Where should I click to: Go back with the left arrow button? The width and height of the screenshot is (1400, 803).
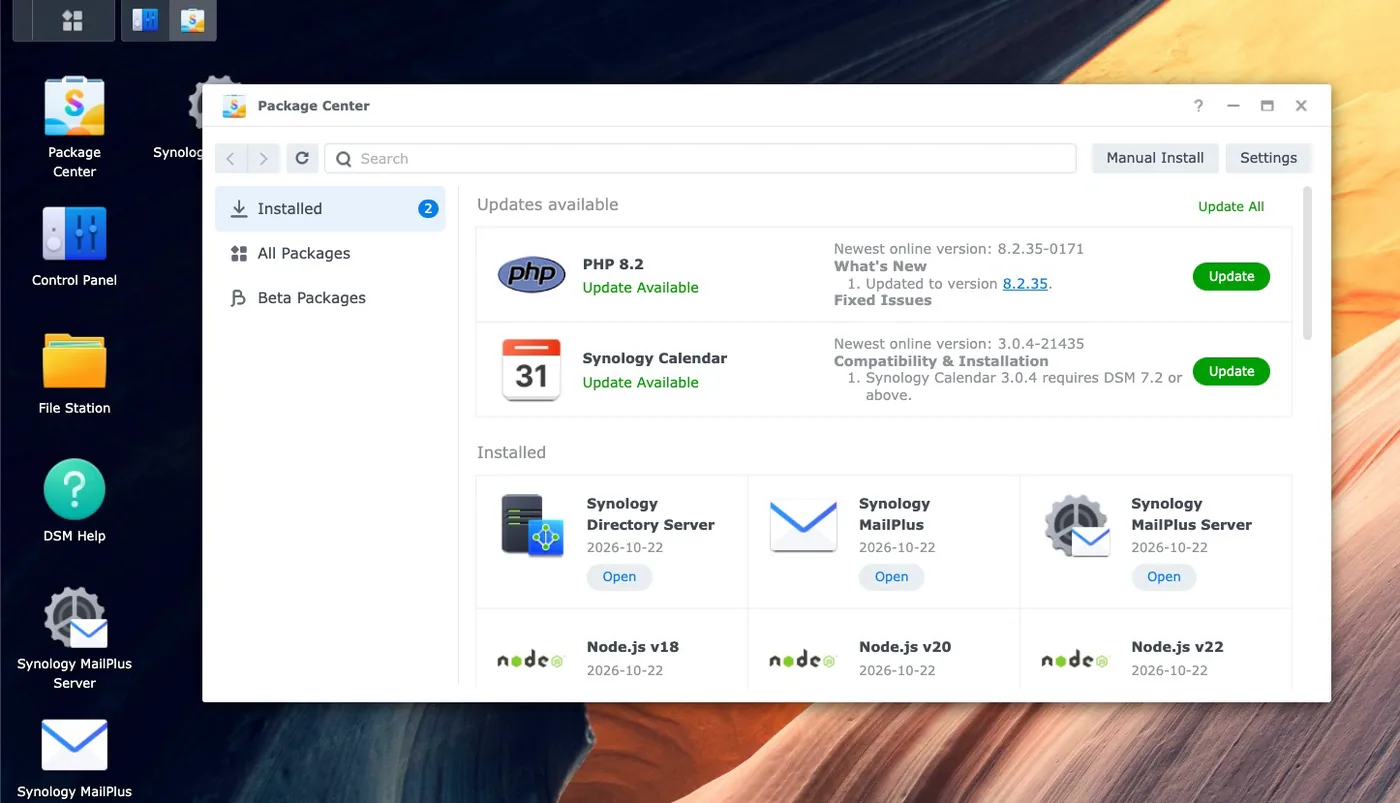tap(231, 158)
